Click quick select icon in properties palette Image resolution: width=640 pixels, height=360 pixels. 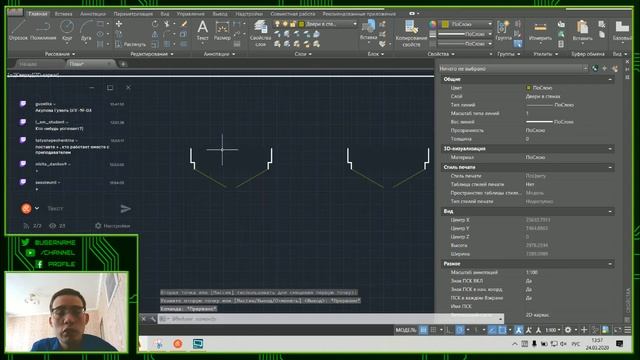(615, 69)
